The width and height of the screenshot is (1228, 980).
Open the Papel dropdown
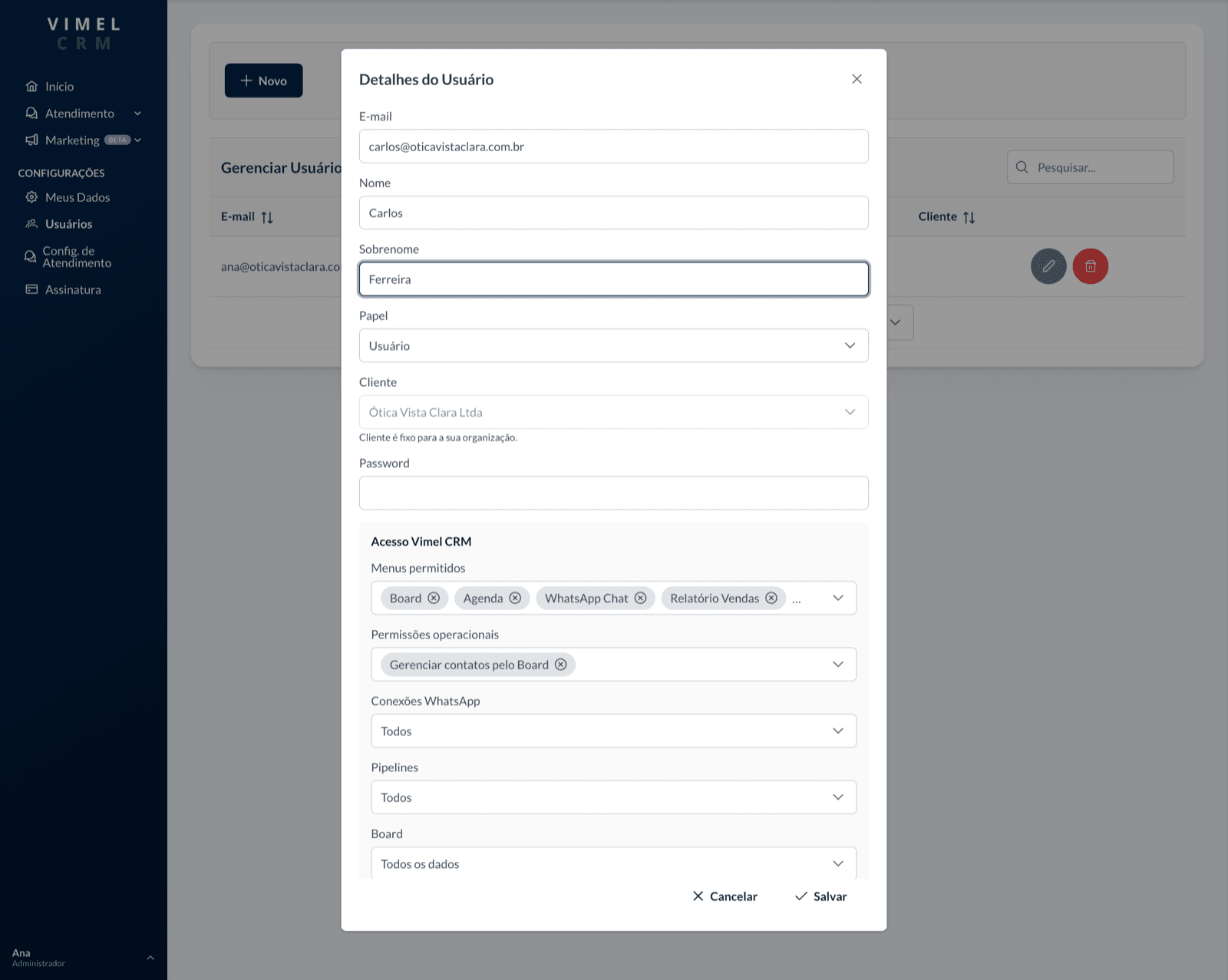(614, 345)
